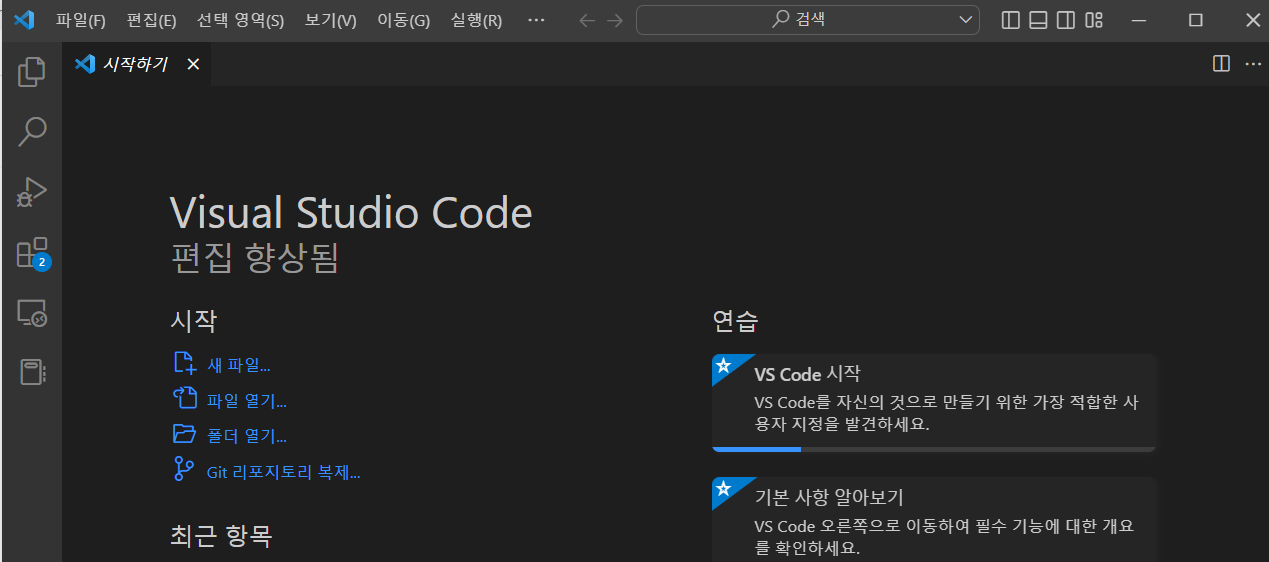Toggle secondary side bar layout icon

[1066, 20]
